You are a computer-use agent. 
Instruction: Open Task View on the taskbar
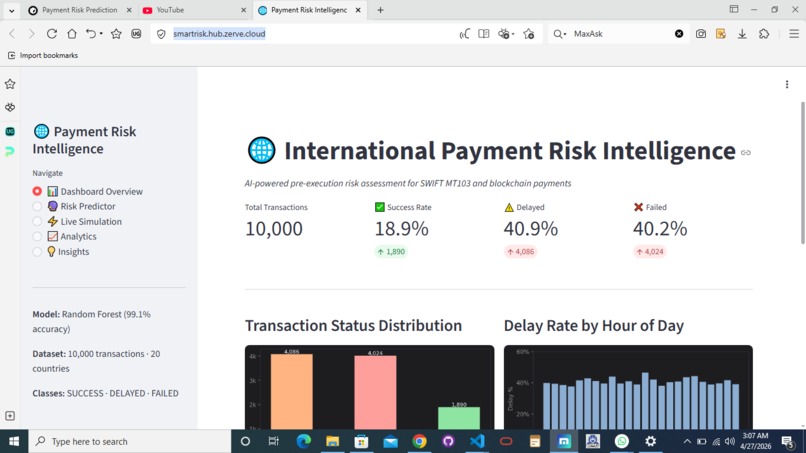[273, 442]
